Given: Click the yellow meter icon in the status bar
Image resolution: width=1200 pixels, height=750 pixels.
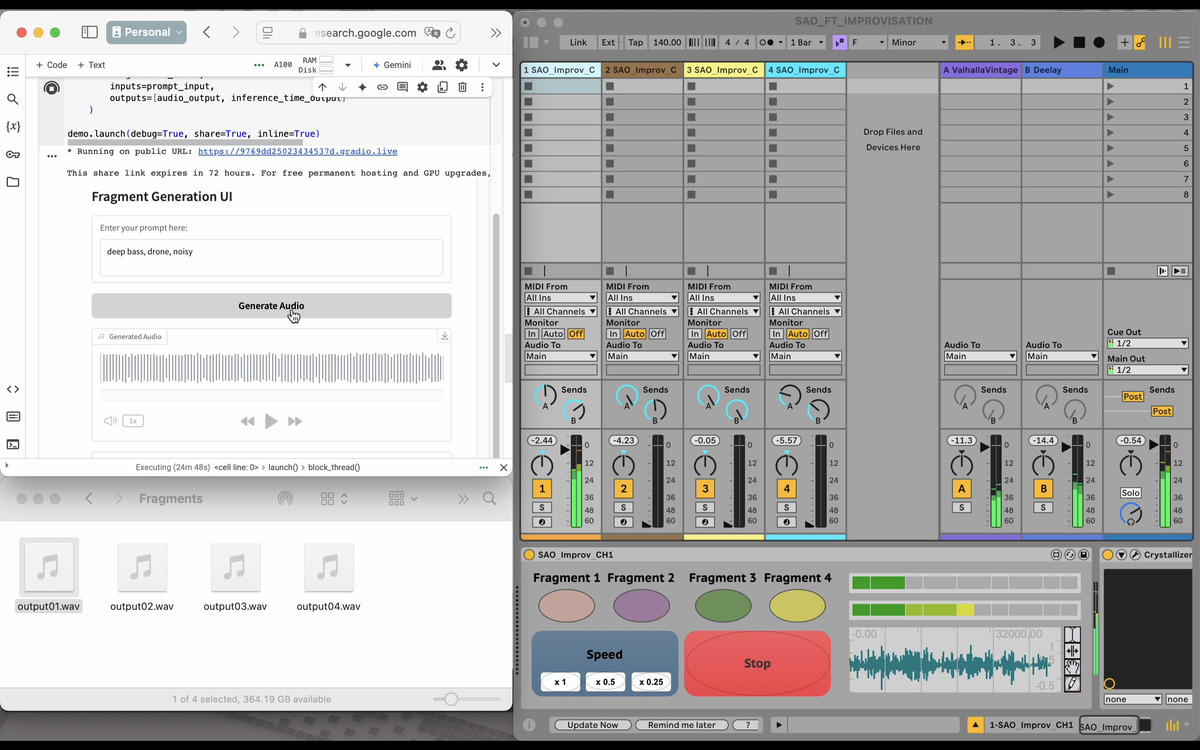Looking at the screenshot, I should [1173, 727].
